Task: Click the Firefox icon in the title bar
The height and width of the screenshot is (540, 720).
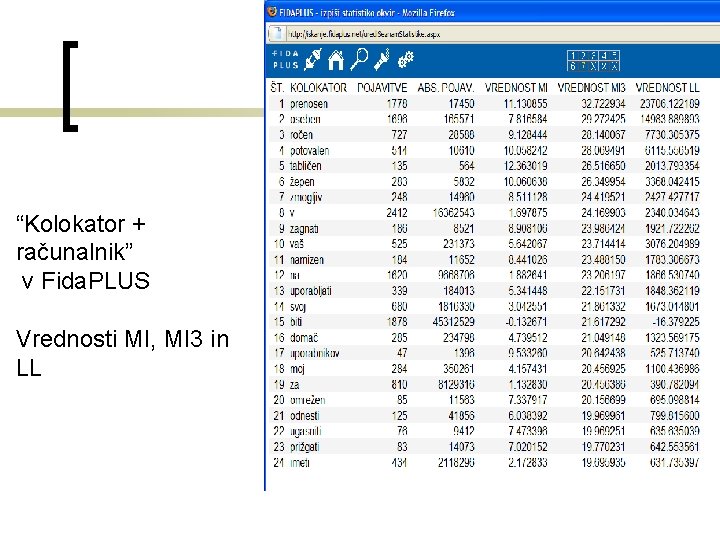Action: [x=272, y=12]
